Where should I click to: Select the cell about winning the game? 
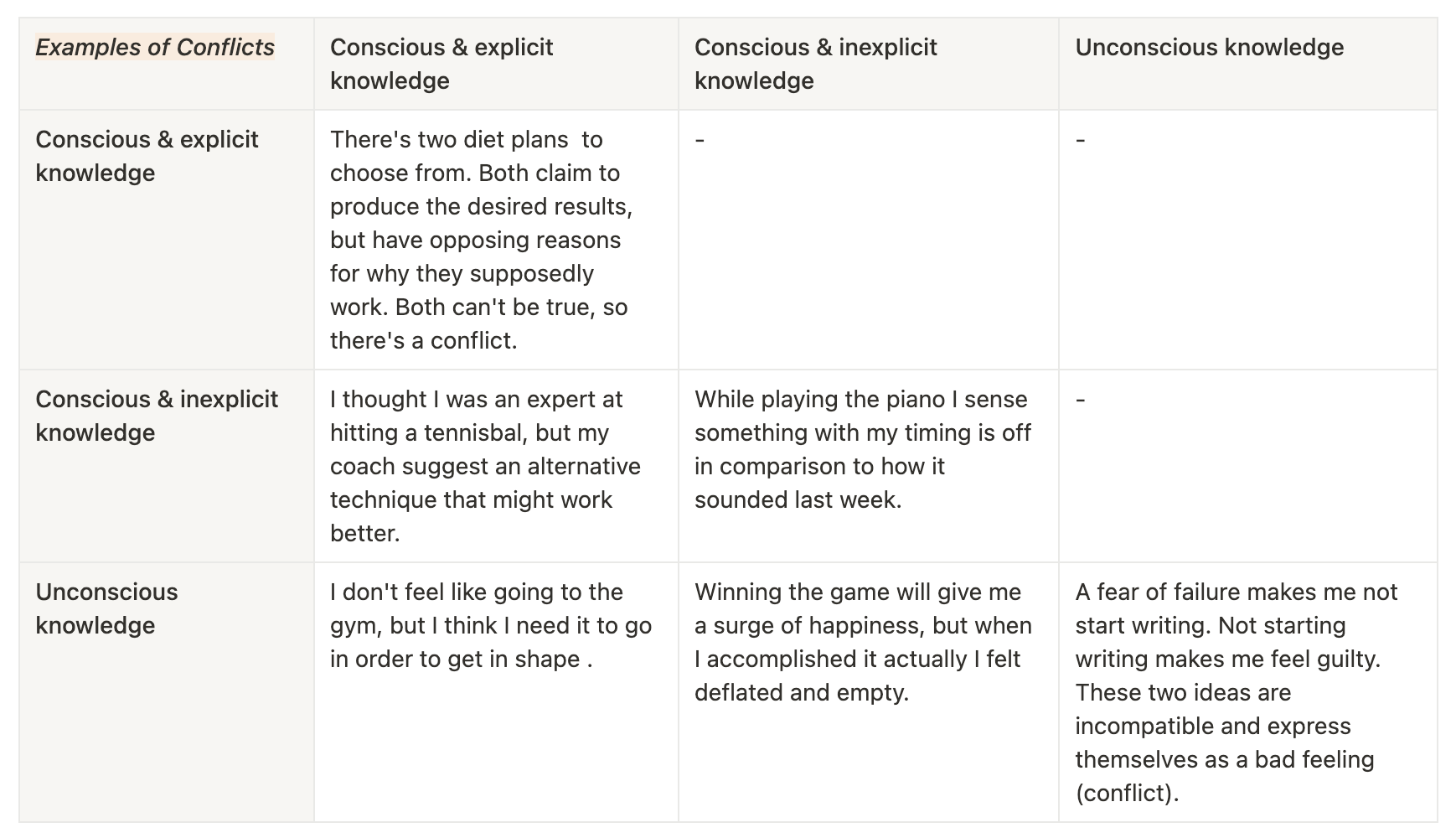862,642
